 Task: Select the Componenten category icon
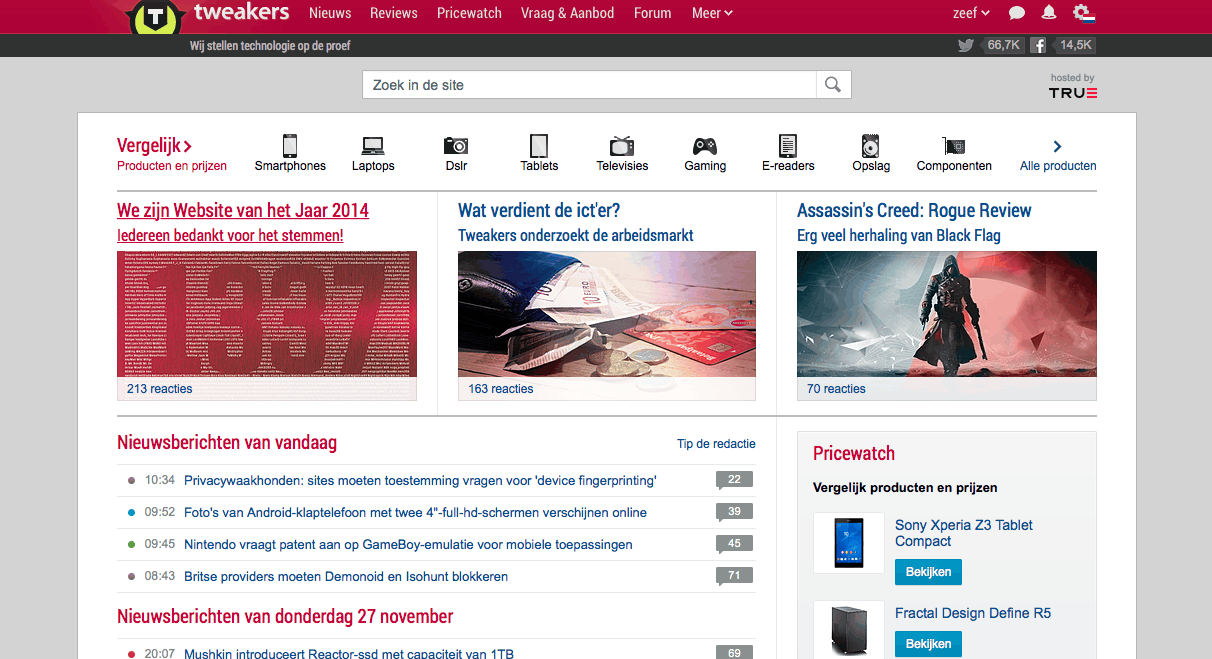[954, 146]
